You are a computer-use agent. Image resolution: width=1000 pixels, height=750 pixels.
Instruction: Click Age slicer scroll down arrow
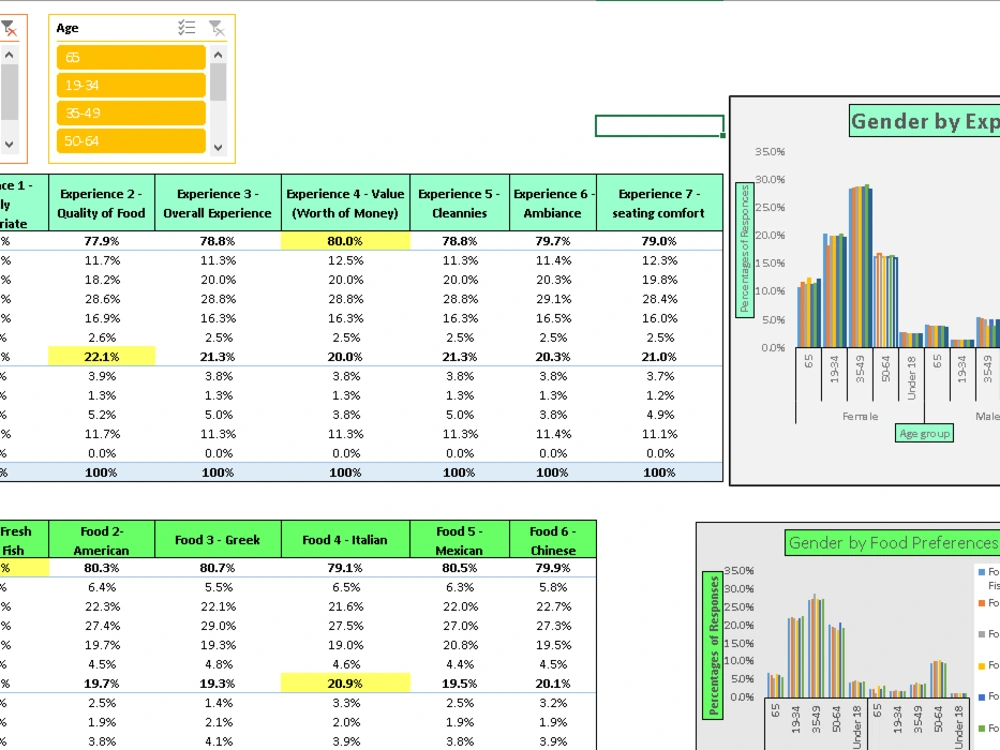pyautogui.click(x=218, y=147)
